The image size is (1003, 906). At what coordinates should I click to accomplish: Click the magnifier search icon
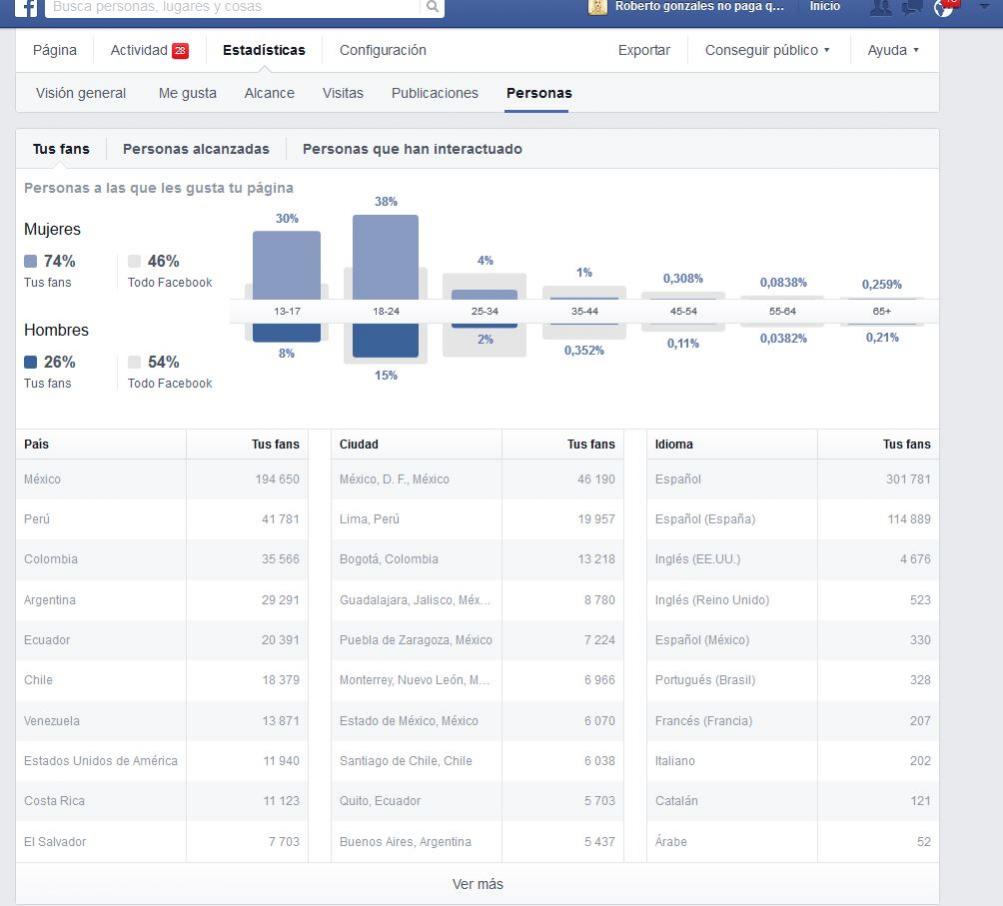[x=432, y=7]
